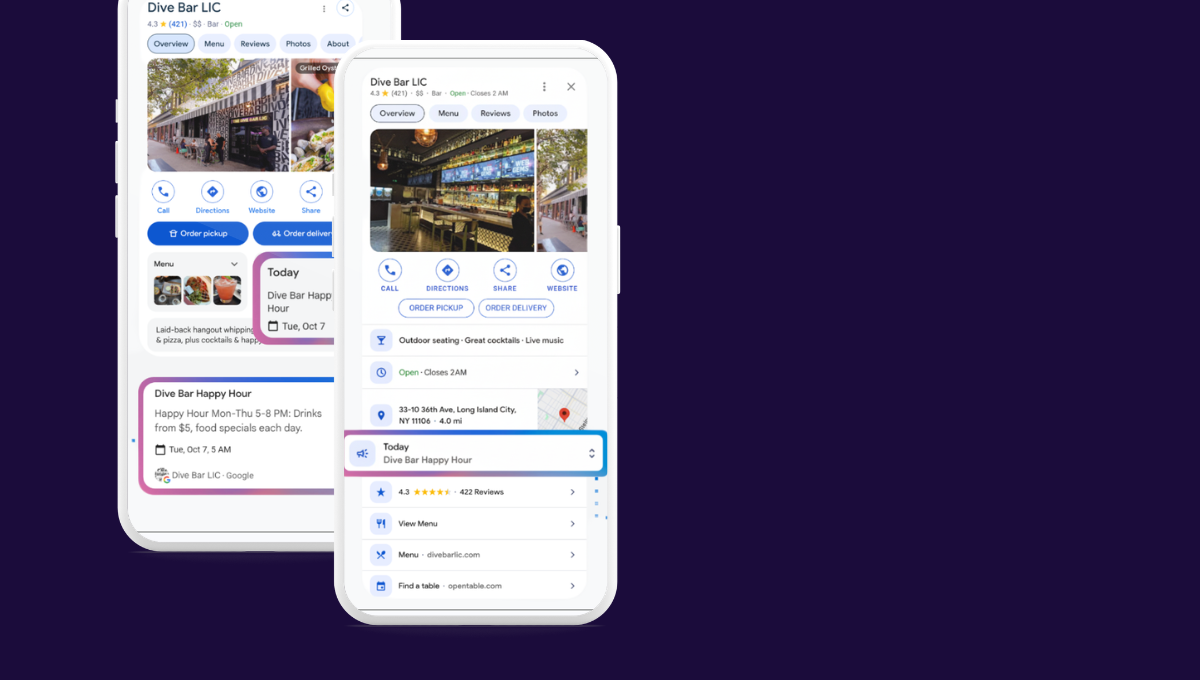
Task: Tap the Directions icon on the back phone
Action: click(212, 192)
